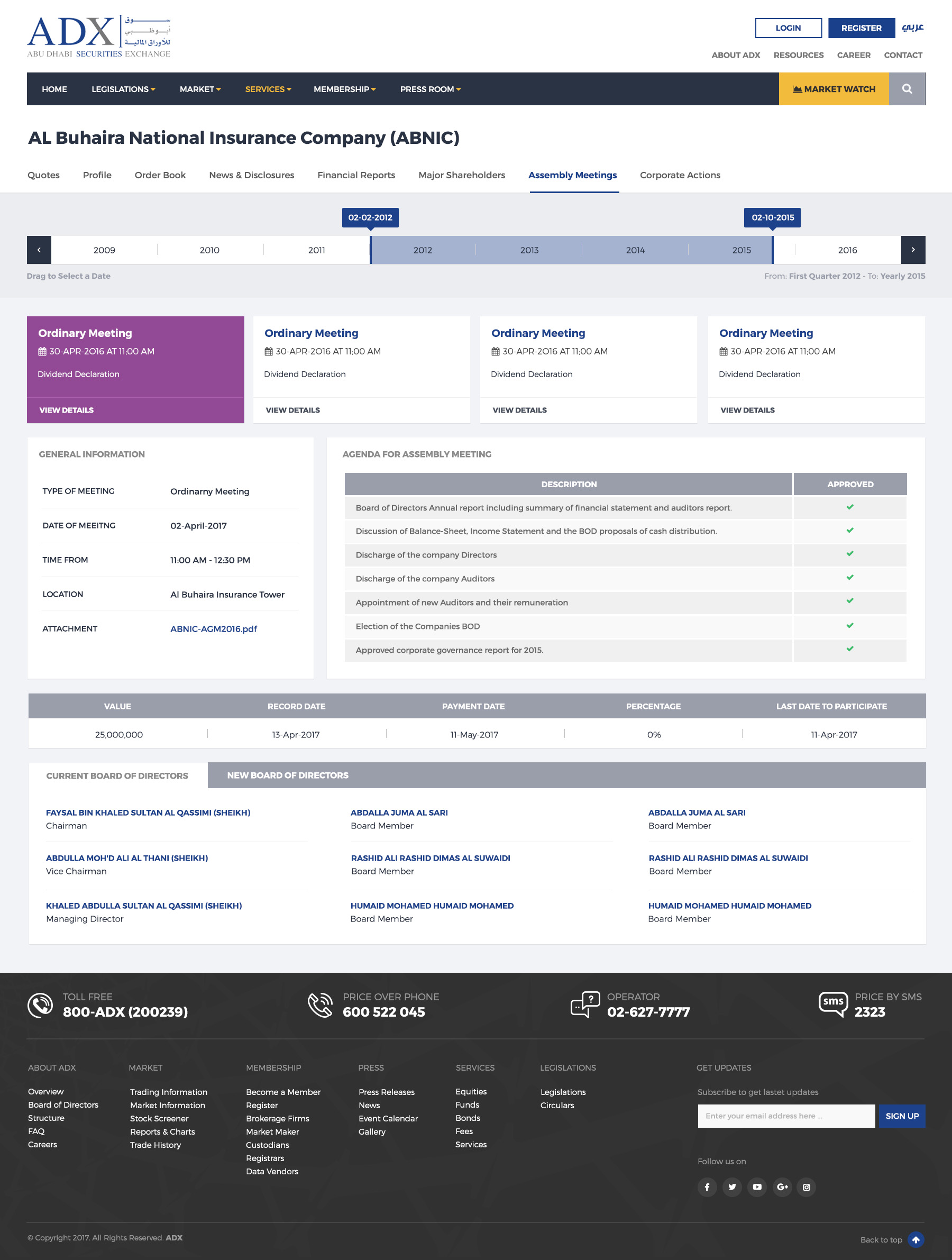Open the Twitter social icon in footer
The image size is (952, 1260).
point(731,1187)
